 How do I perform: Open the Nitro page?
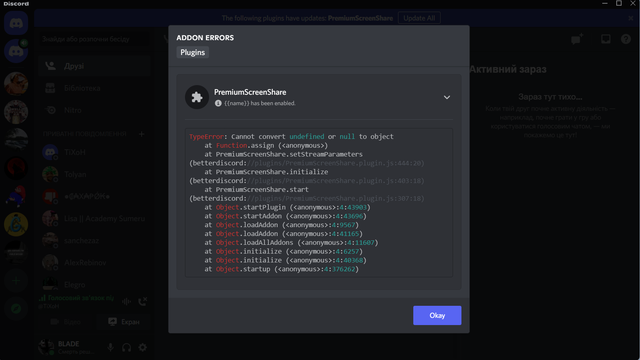coord(94,110)
